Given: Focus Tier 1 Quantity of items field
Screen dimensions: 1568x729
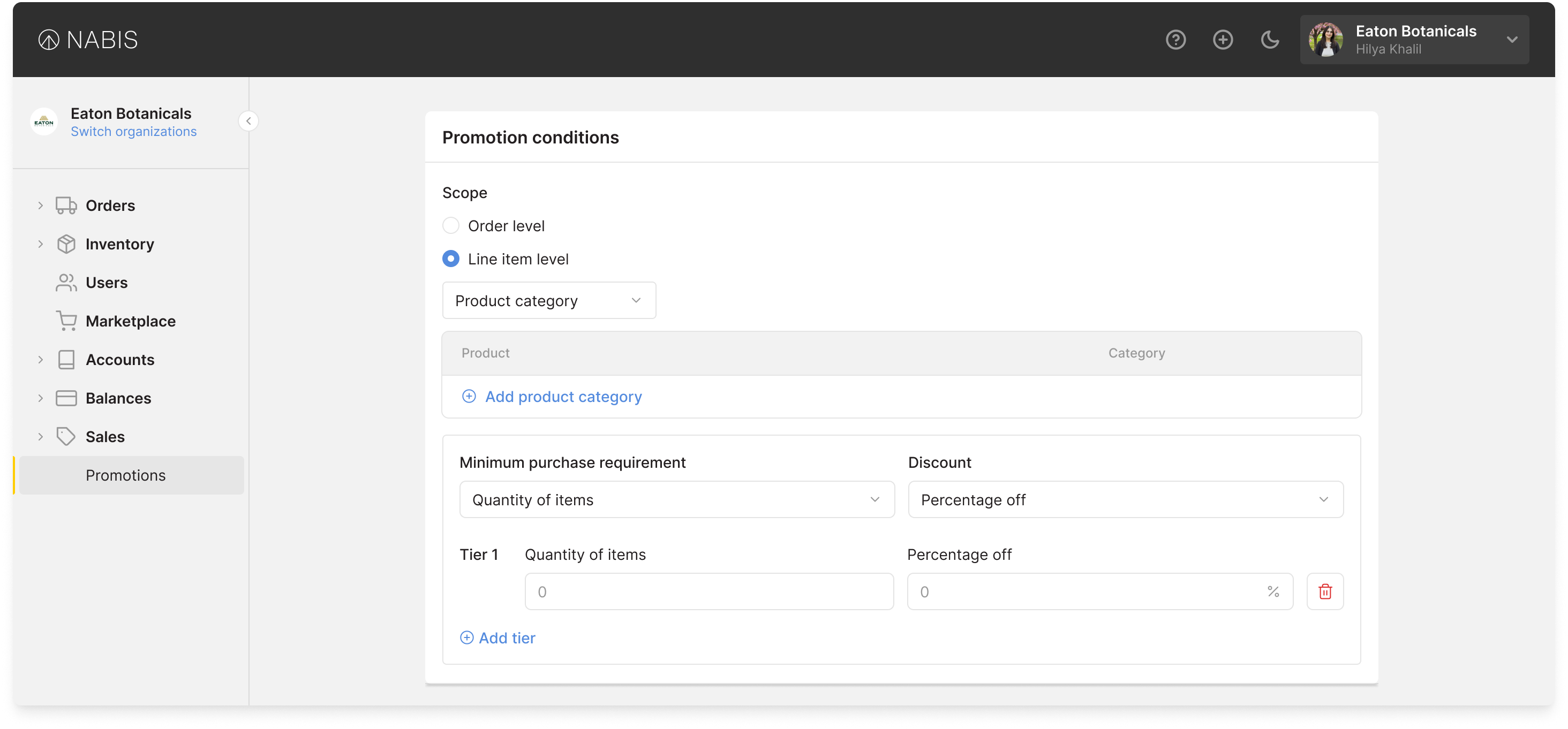Looking at the screenshot, I should [x=708, y=591].
